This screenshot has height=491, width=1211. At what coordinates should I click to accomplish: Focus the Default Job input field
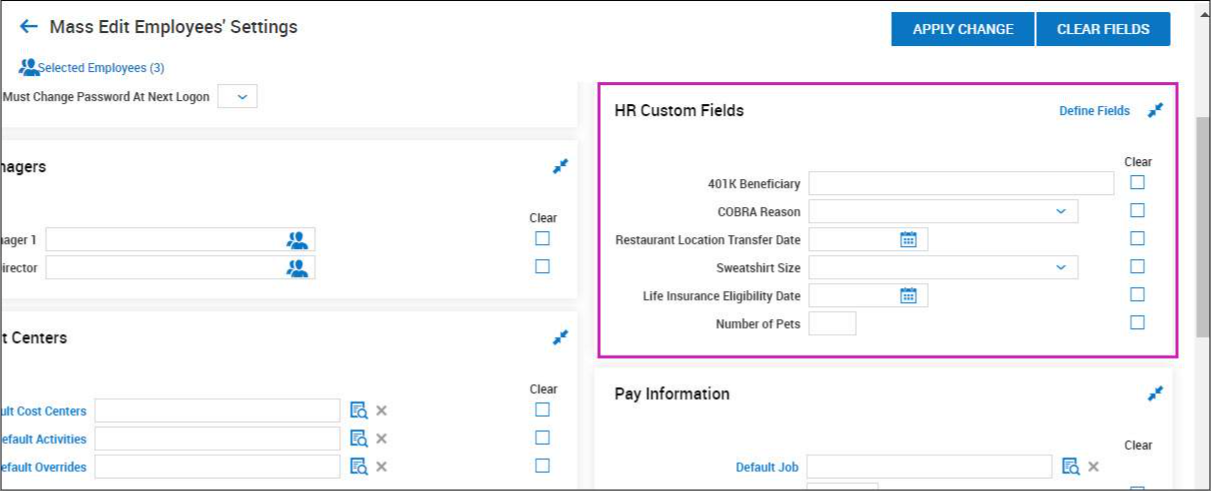[929, 467]
